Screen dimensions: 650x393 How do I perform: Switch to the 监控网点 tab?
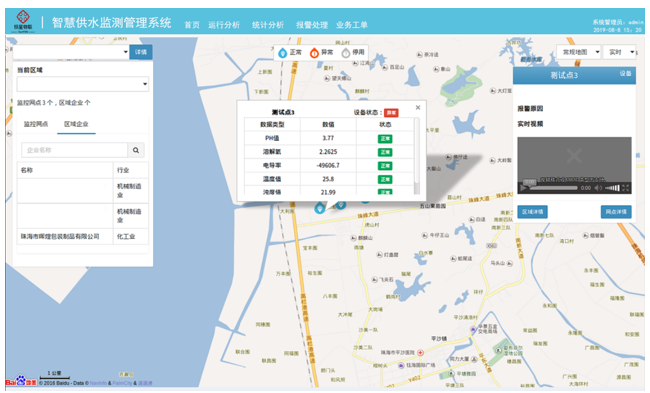click(36, 124)
